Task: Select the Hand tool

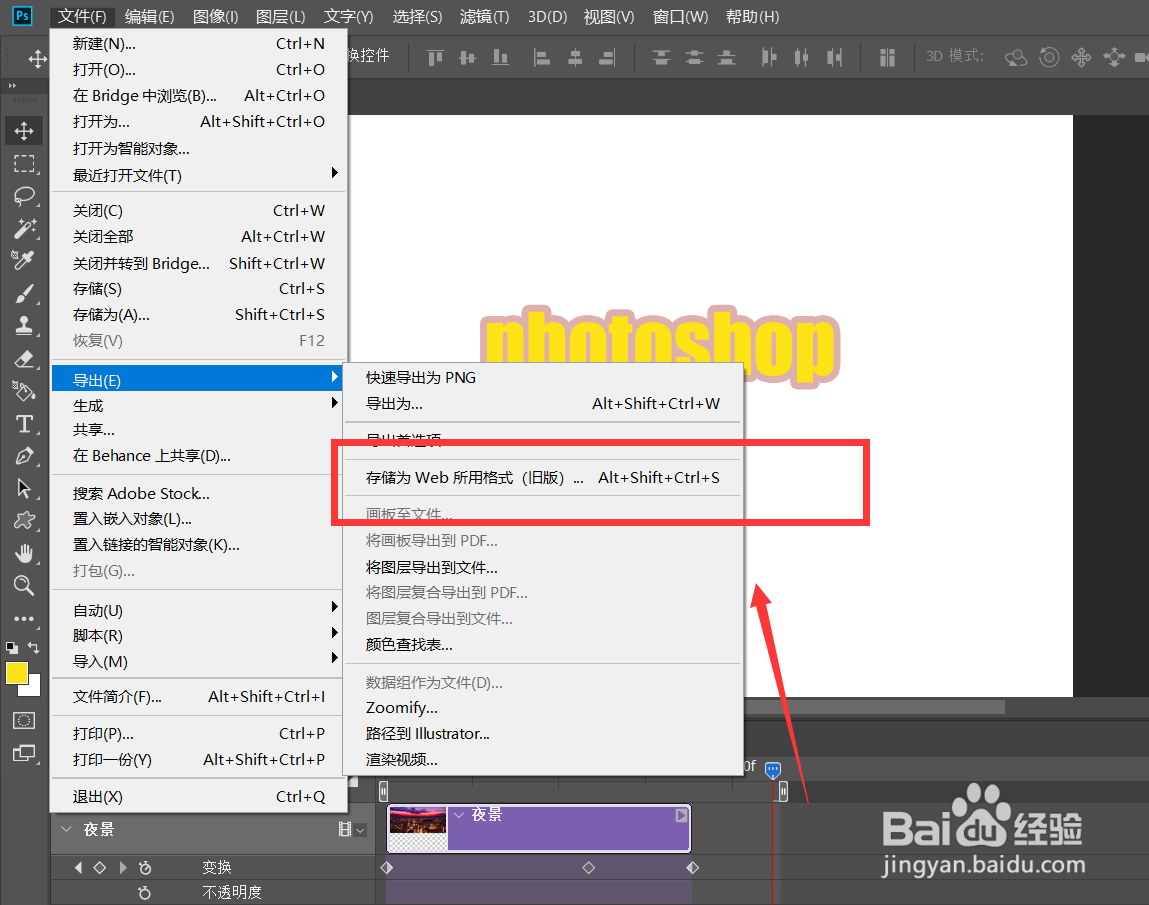Action: (24, 553)
